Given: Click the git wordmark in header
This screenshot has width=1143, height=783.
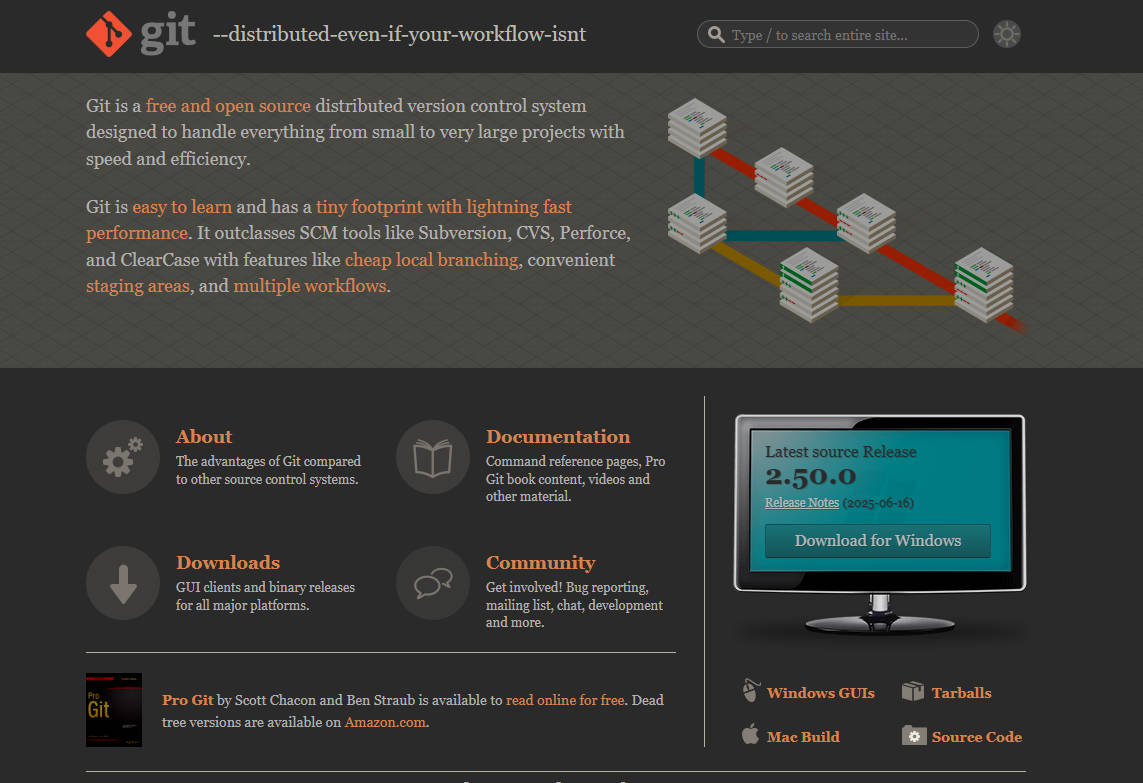Looking at the screenshot, I should (168, 34).
